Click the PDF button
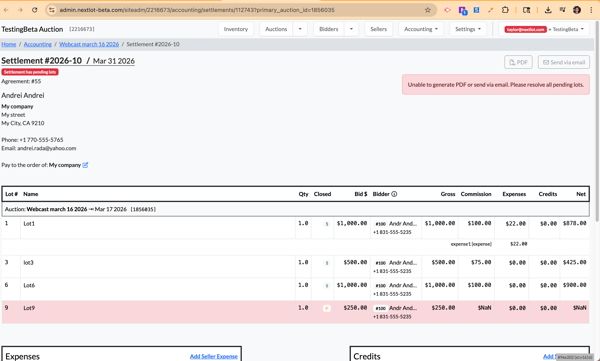Screen dimensions: 600x361 click(x=518, y=62)
